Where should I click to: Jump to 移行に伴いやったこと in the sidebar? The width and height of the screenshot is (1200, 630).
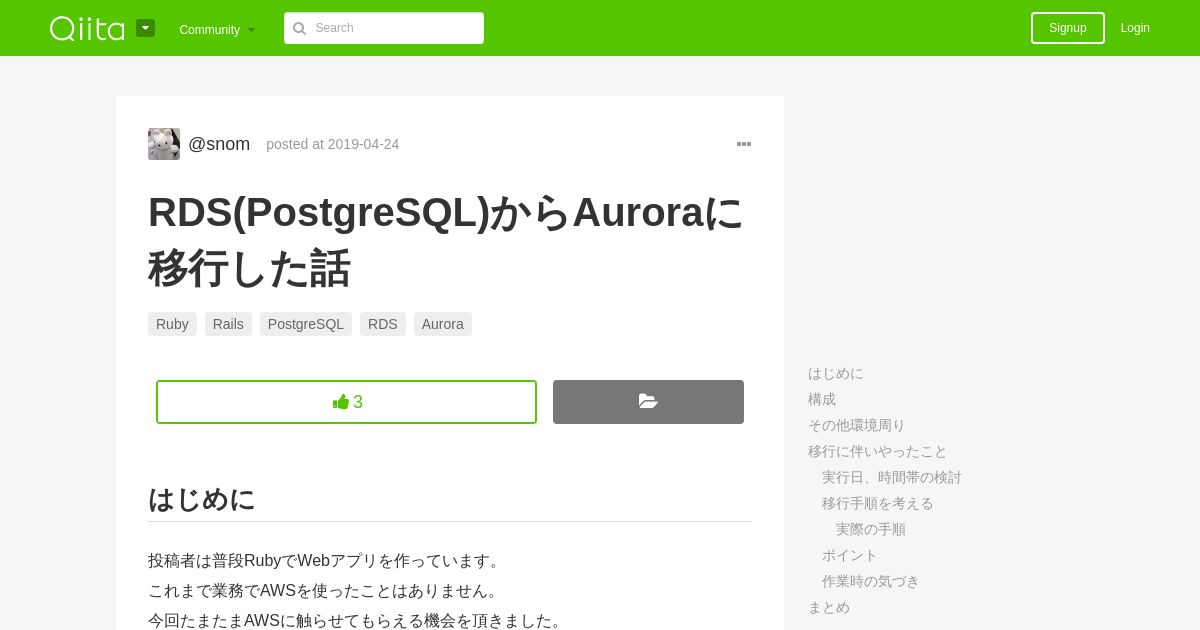click(x=878, y=451)
